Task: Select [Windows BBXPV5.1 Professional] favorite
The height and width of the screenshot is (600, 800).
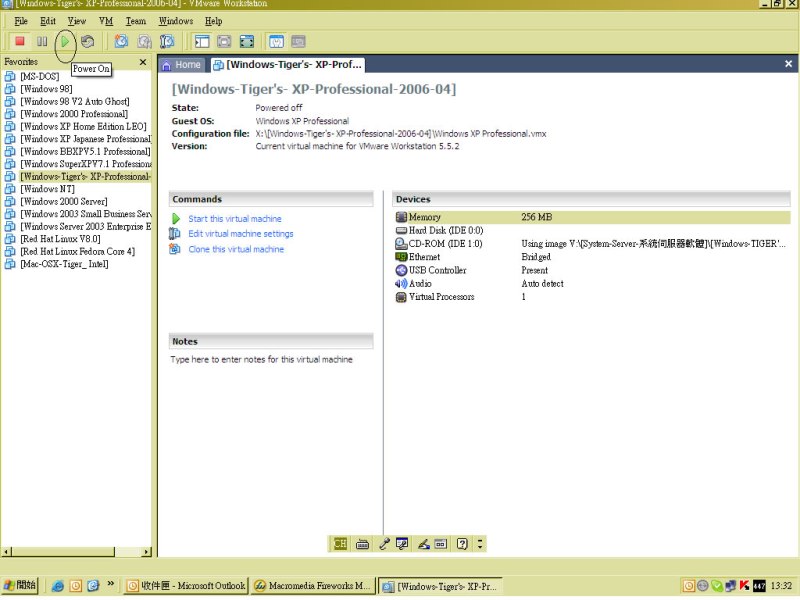Action: (x=85, y=152)
